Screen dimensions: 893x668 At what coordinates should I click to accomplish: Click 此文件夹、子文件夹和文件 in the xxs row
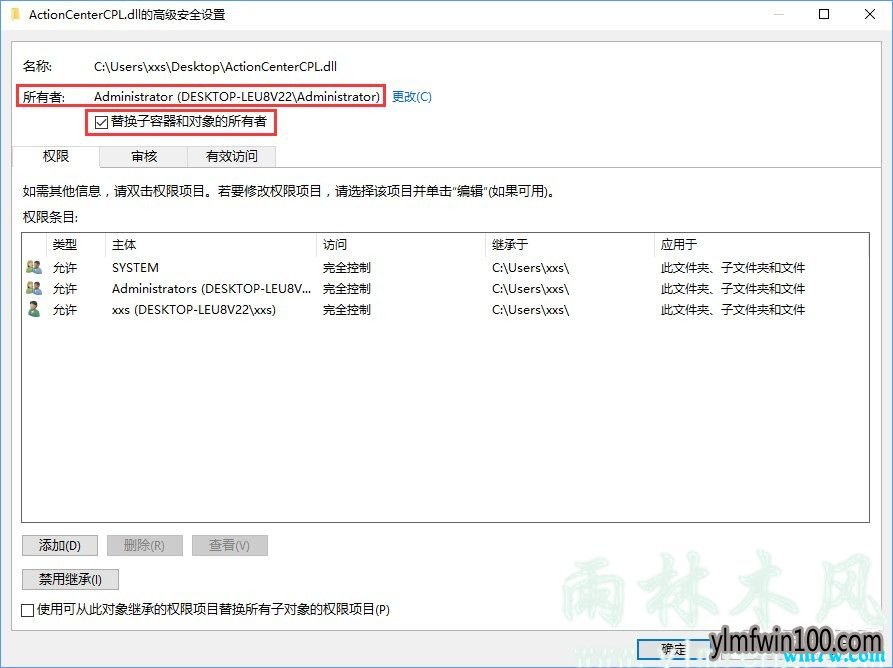(x=732, y=309)
